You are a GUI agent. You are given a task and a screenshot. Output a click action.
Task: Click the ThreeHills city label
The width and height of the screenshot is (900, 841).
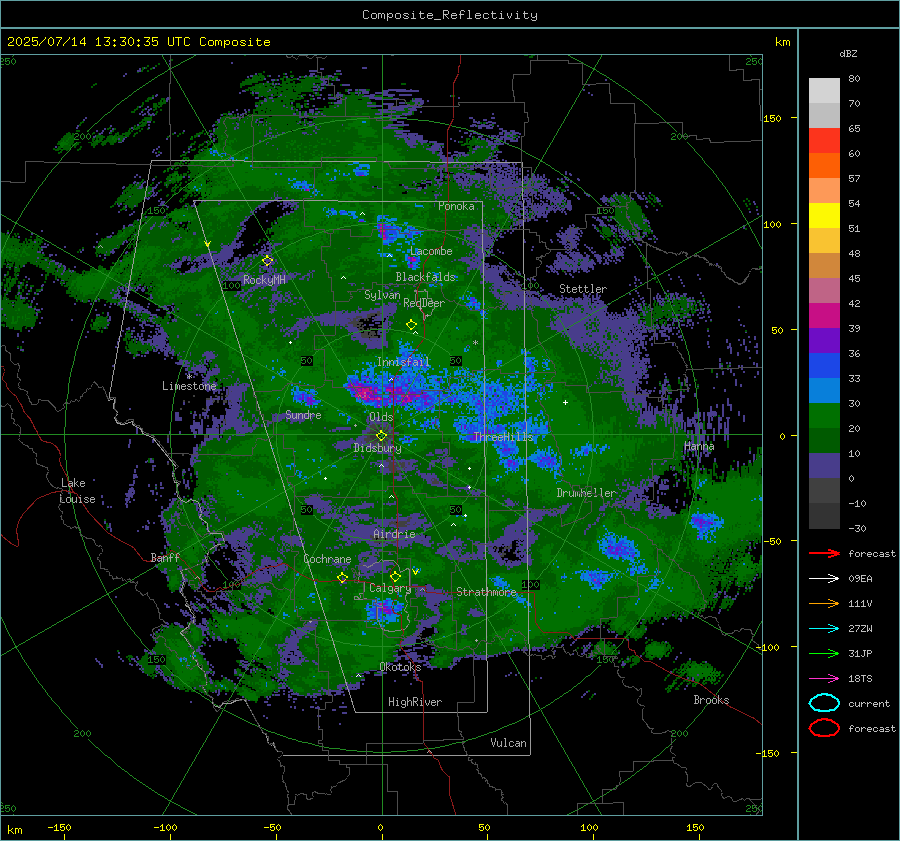coord(503,437)
